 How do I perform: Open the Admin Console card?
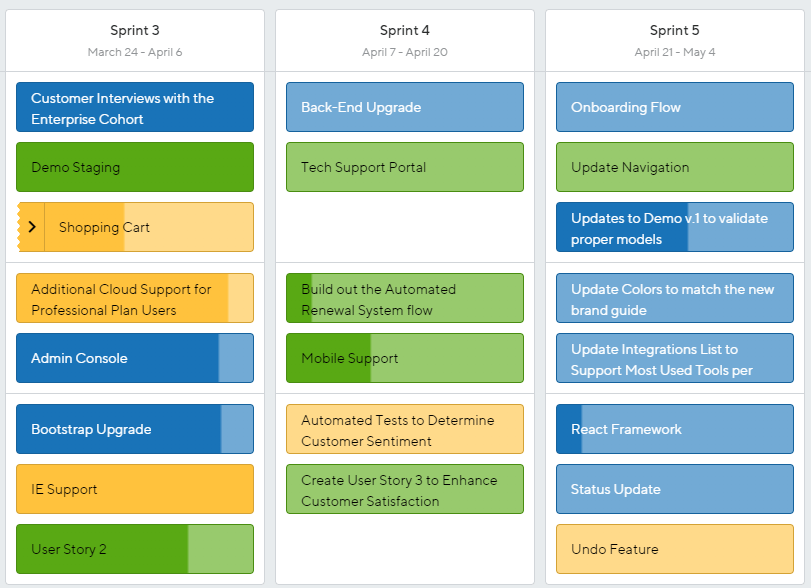(x=135, y=358)
